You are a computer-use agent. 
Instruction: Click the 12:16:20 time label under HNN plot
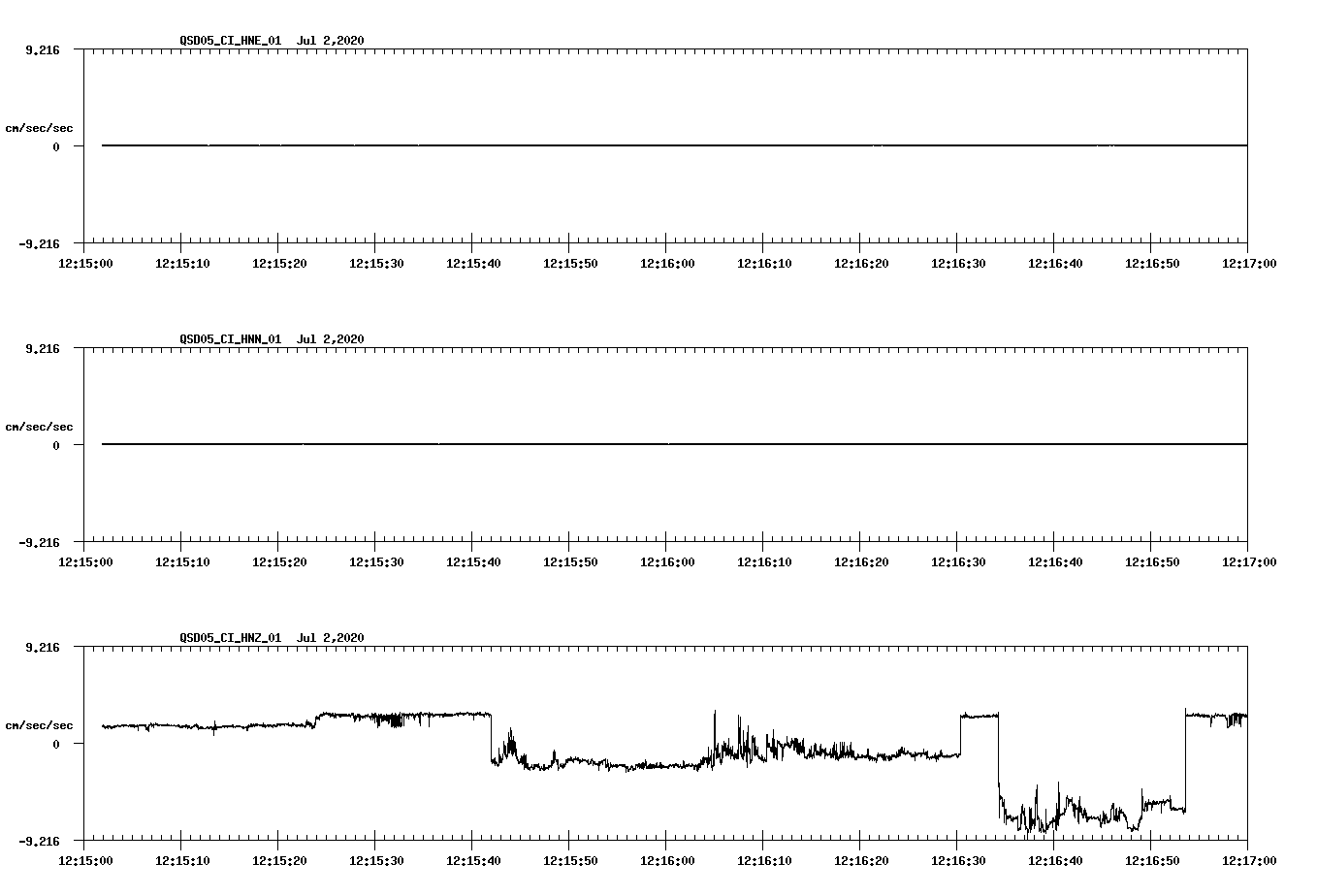coord(861,561)
